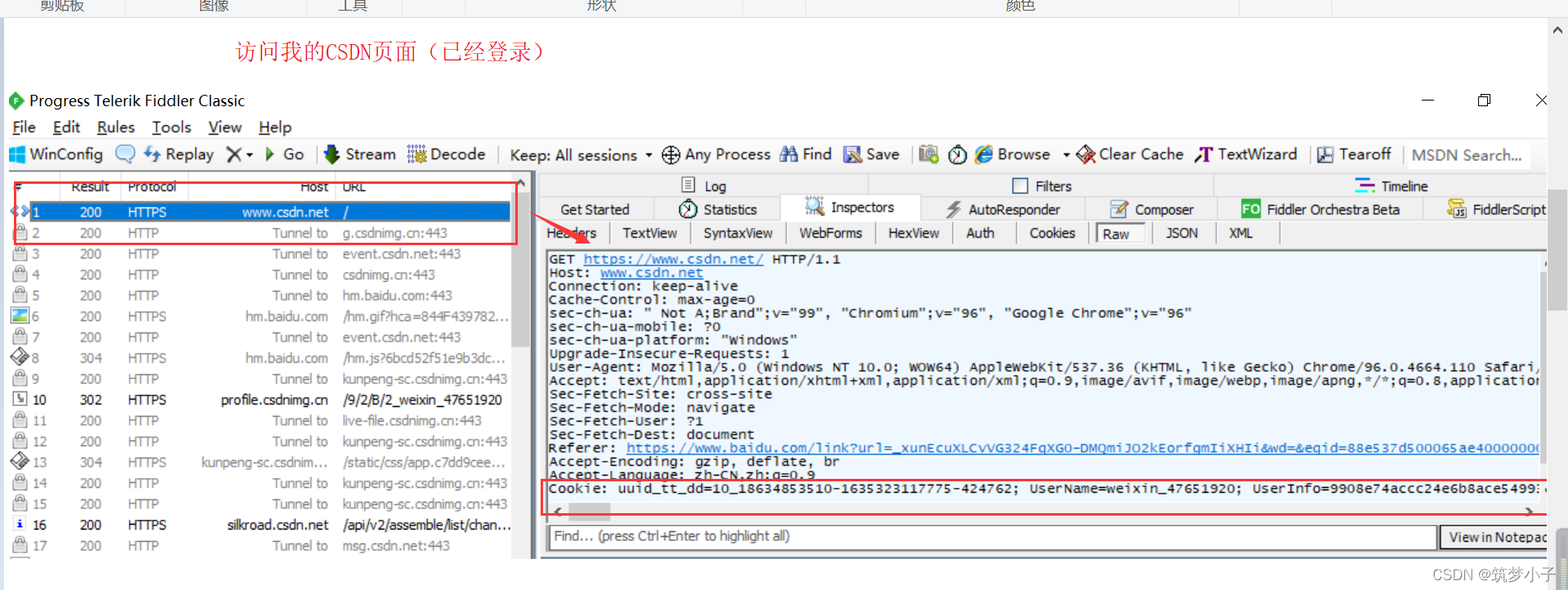The width and height of the screenshot is (1568, 590).
Task: Focus the MSDN Search field
Action: click(1467, 155)
